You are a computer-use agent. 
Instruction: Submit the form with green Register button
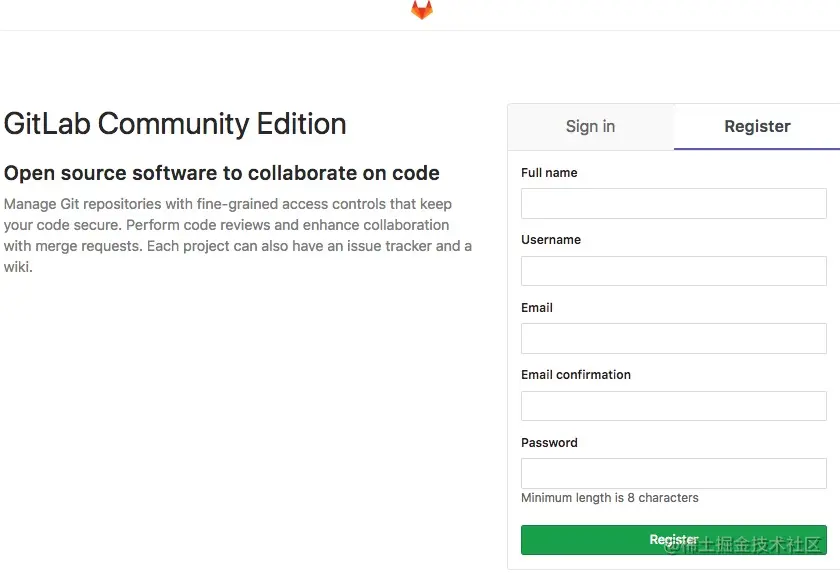tap(673, 540)
